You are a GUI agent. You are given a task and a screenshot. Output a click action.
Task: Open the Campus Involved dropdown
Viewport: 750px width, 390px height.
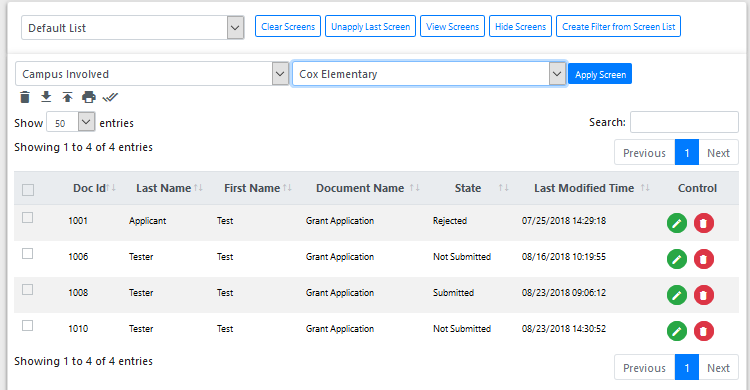click(x=152, y=74)
